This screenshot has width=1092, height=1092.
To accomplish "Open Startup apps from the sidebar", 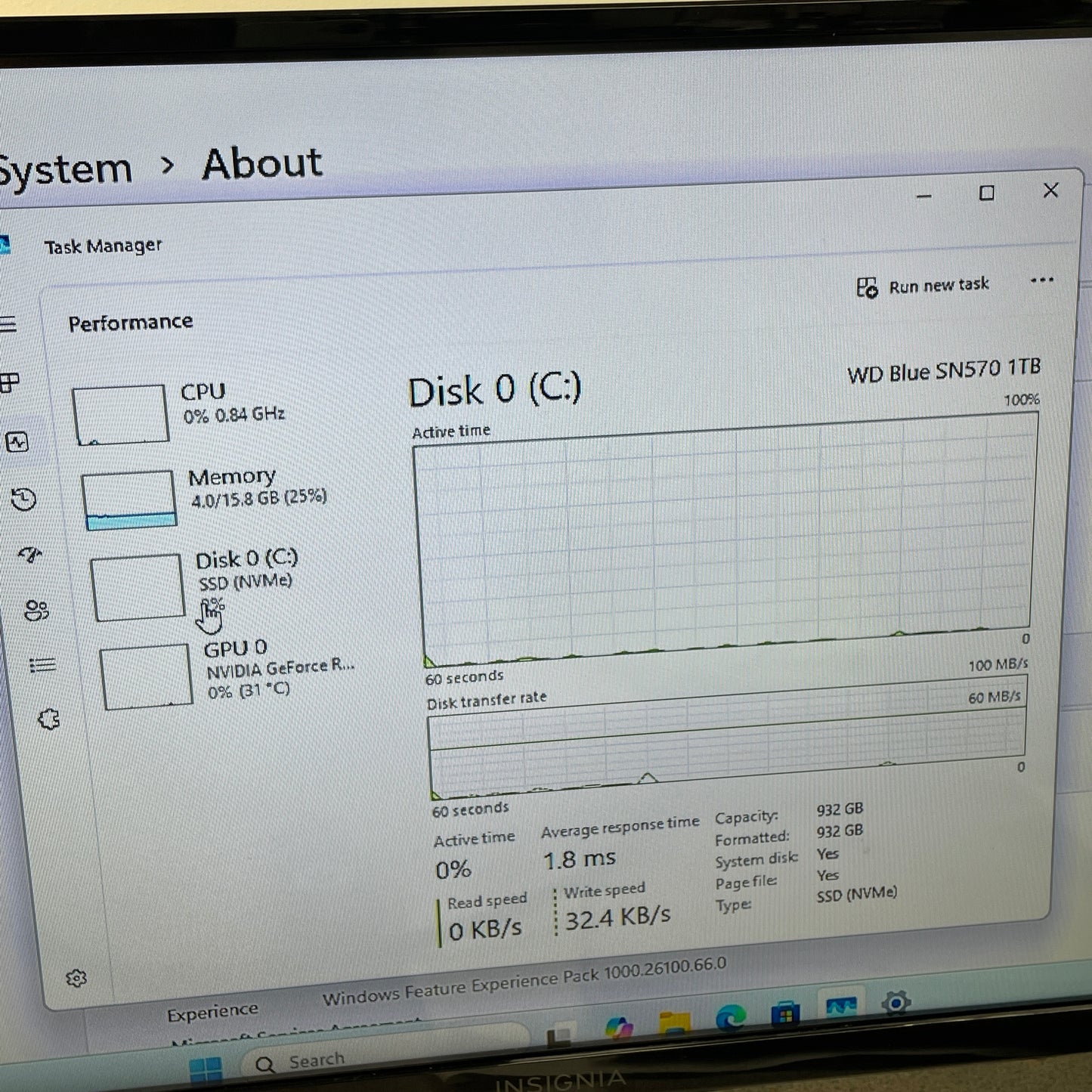I will [x=30, y=555].
